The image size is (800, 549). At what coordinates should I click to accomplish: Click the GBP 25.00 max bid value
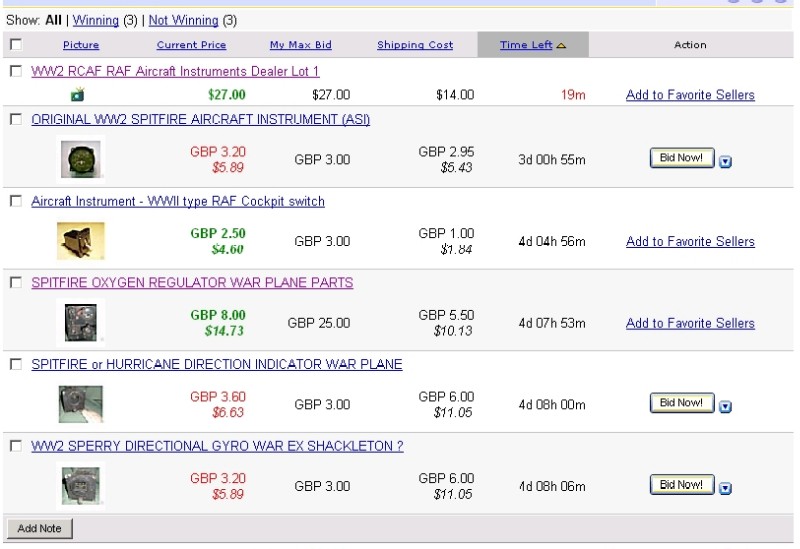[319, 323]
